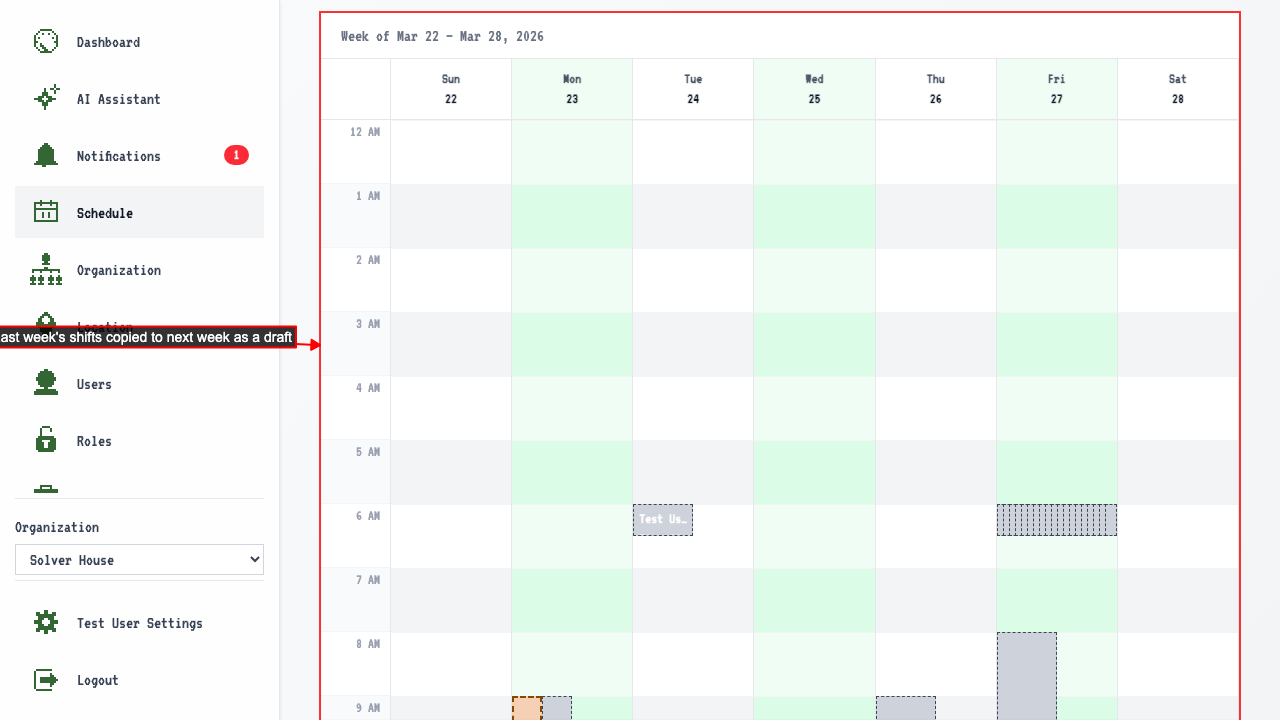Click the red notification count badge
The image size is (1280, 720).
tap(236, 155)
